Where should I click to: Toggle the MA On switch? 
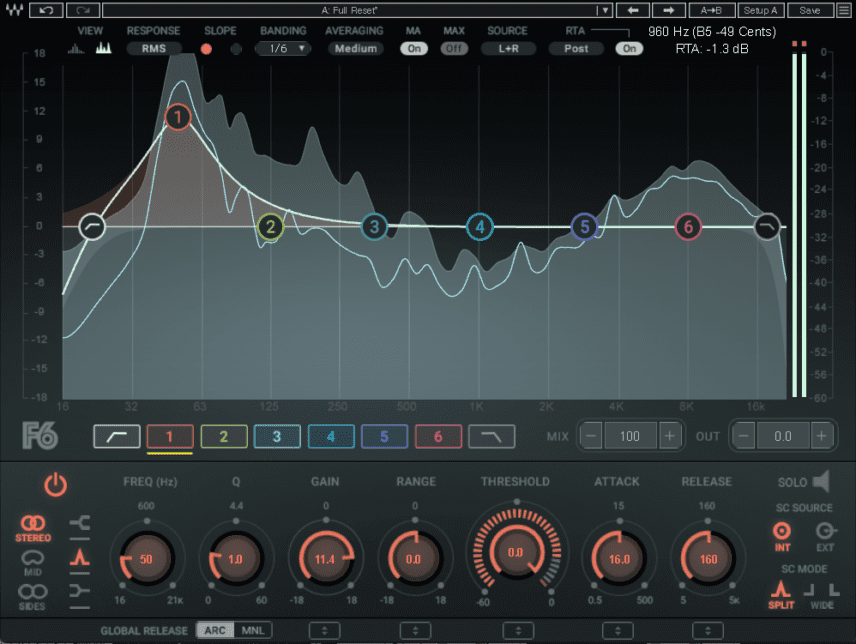click(x=414, y=49)
